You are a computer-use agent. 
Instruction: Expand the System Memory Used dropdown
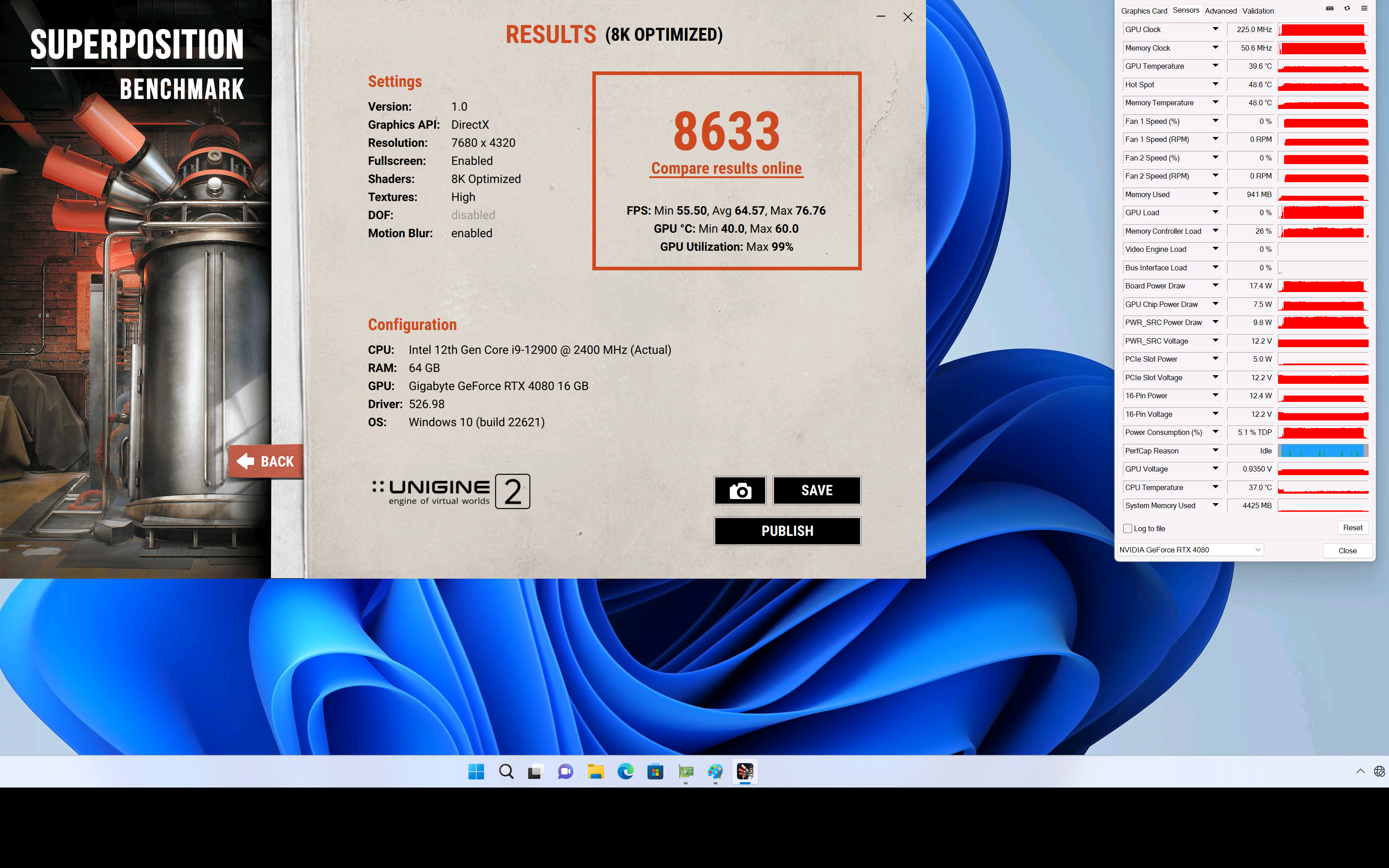point(1215,506)
